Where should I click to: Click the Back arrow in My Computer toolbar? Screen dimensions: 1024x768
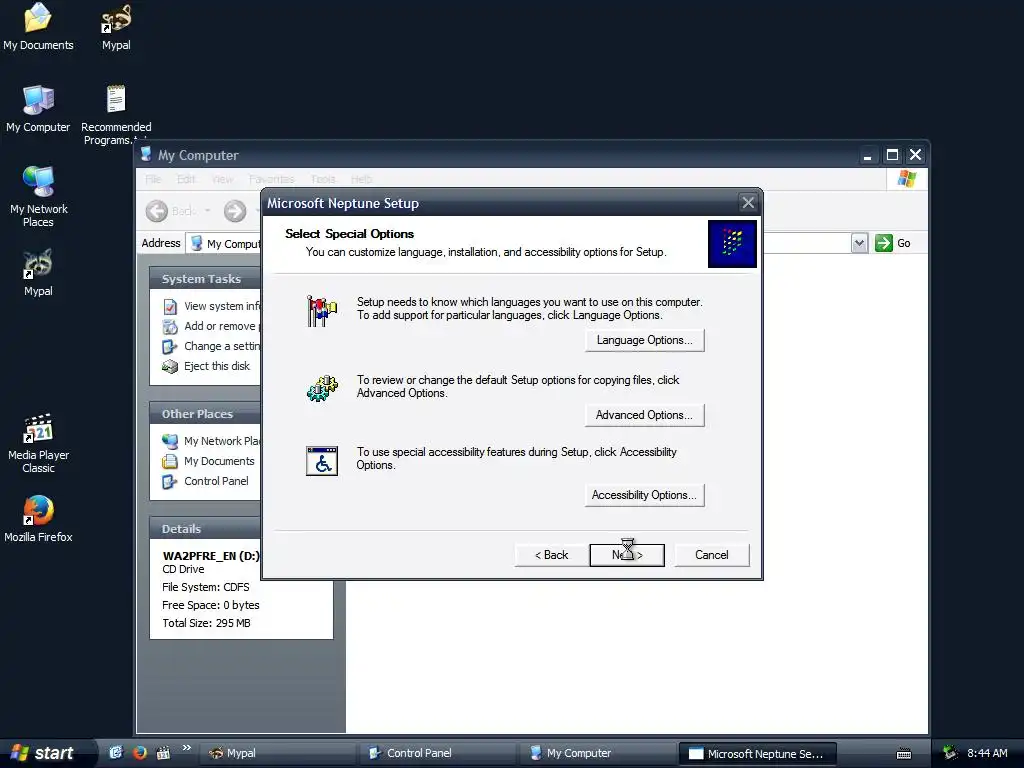[157, 211]
